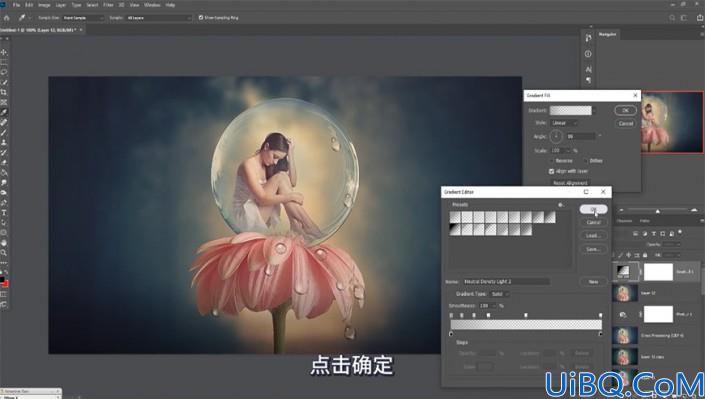Open the eyedropper tool preset arrow

coord(30,18)
